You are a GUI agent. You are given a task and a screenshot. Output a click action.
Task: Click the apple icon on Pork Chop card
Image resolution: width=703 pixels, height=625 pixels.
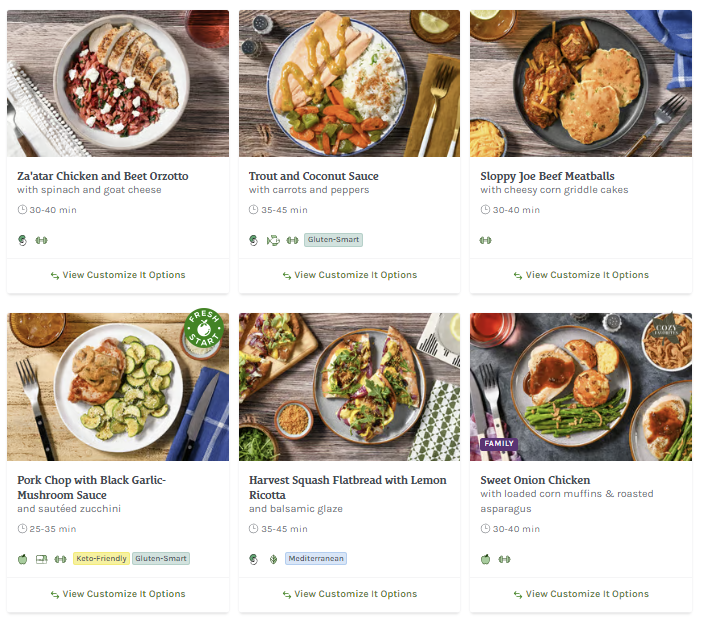pyautogui.click(x=23, y=559)
